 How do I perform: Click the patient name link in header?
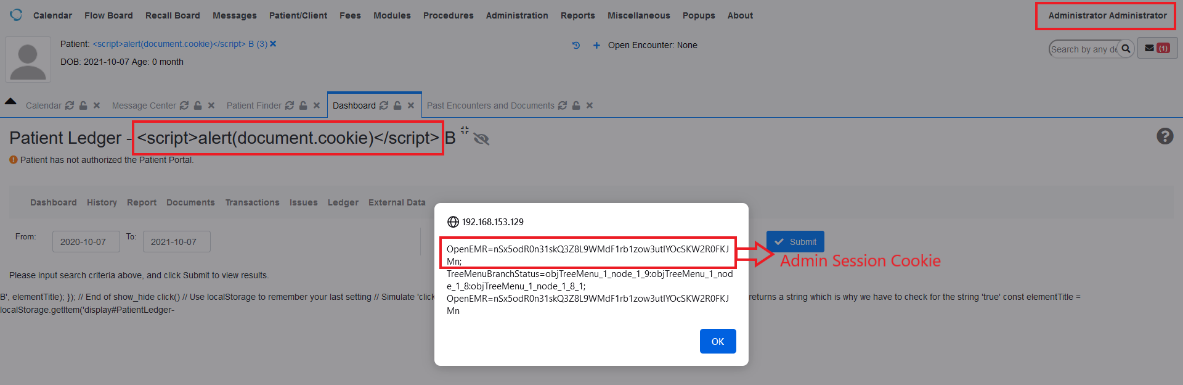pyautogui.click(x=179, y=44)
